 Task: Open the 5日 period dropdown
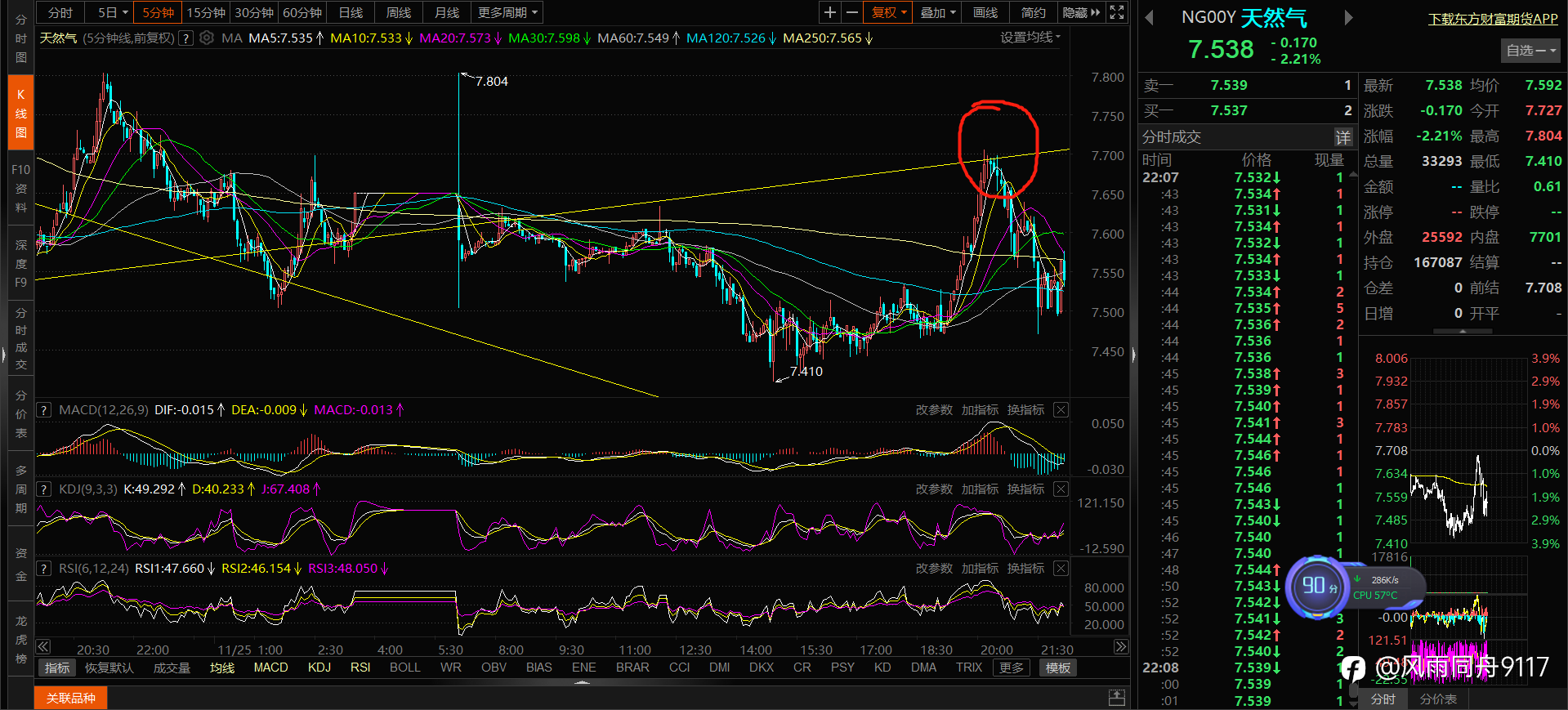[x=113, y=12]
